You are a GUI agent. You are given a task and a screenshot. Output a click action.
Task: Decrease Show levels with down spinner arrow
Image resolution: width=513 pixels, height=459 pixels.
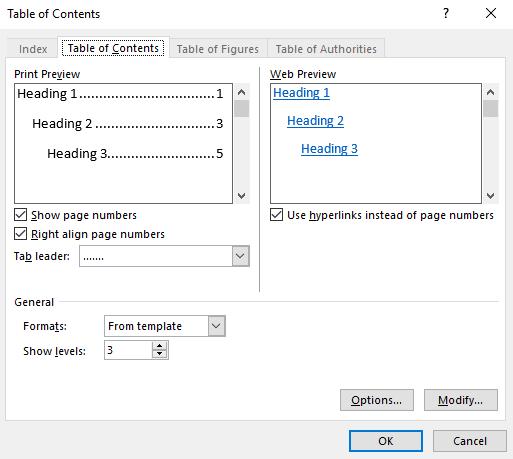159,354
